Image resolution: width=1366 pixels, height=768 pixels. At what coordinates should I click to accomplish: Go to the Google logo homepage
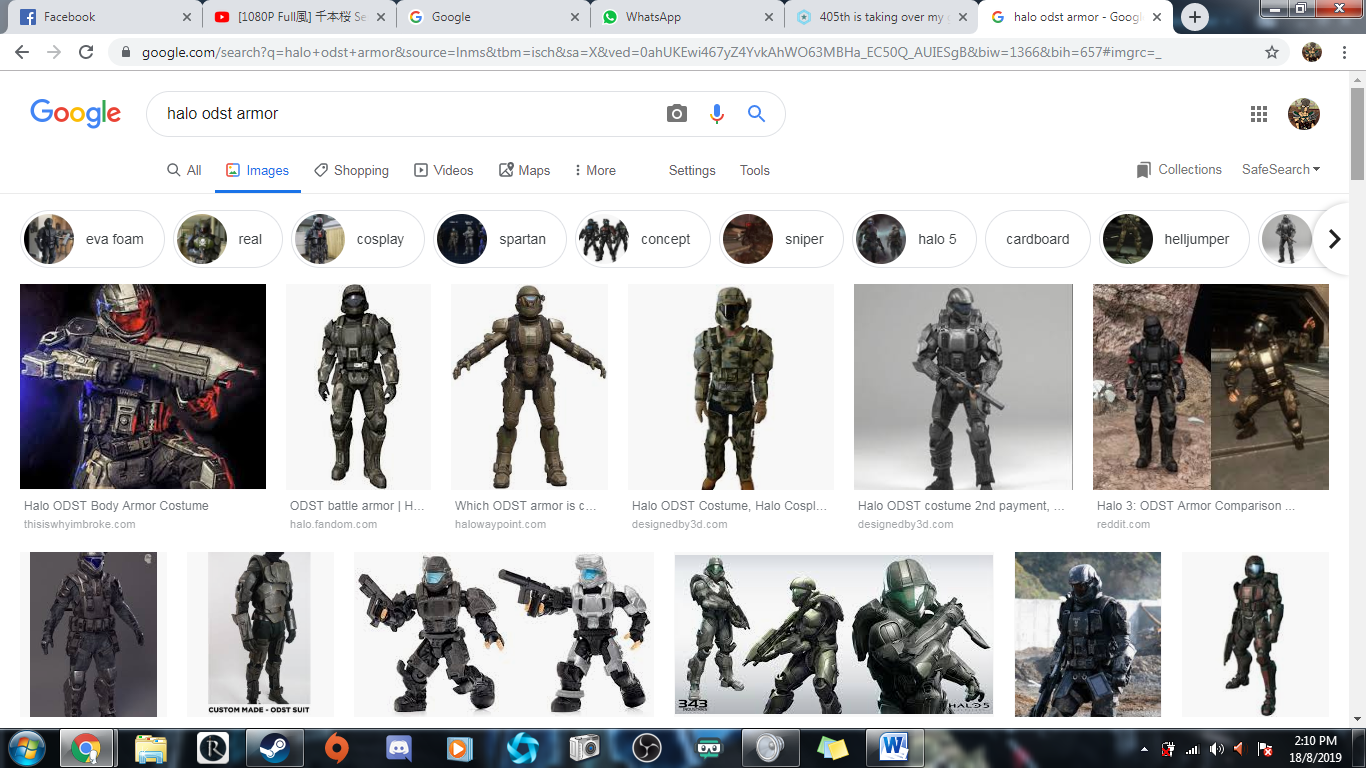click(76, 113)
